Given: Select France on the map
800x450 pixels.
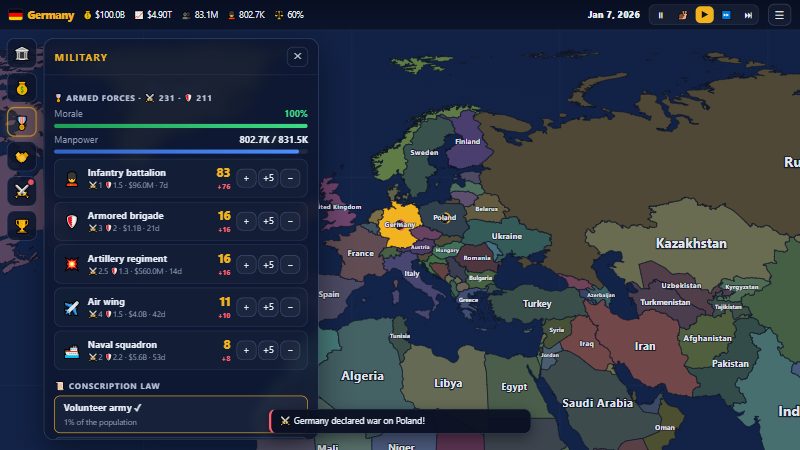Looking at the screenshot, I should 361,253.
